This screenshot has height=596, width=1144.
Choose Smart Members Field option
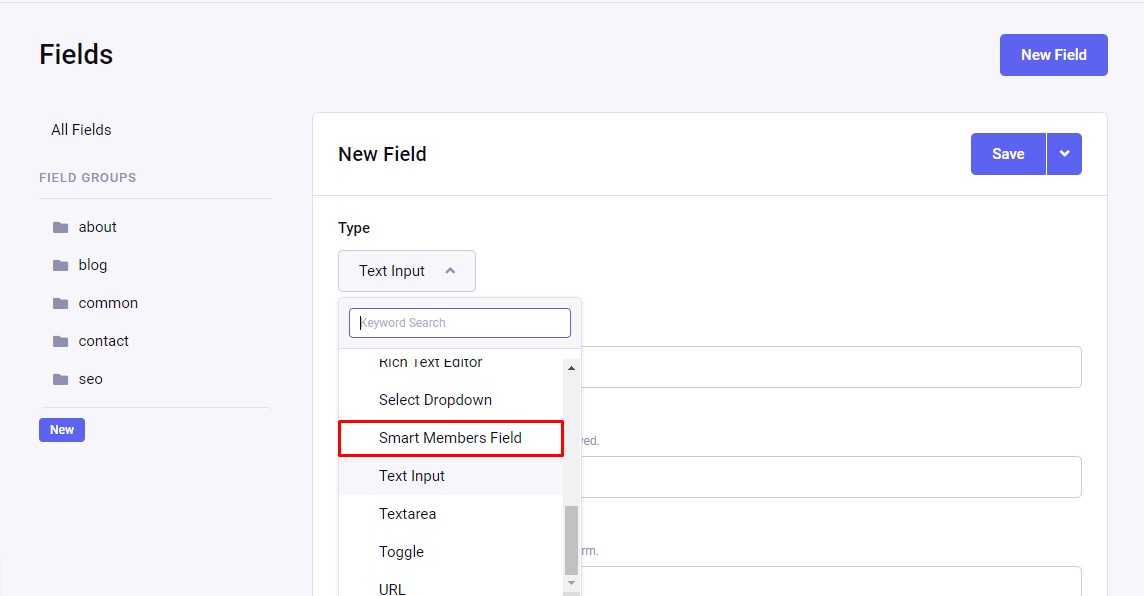pyautogui.click(x=450, y=438)
